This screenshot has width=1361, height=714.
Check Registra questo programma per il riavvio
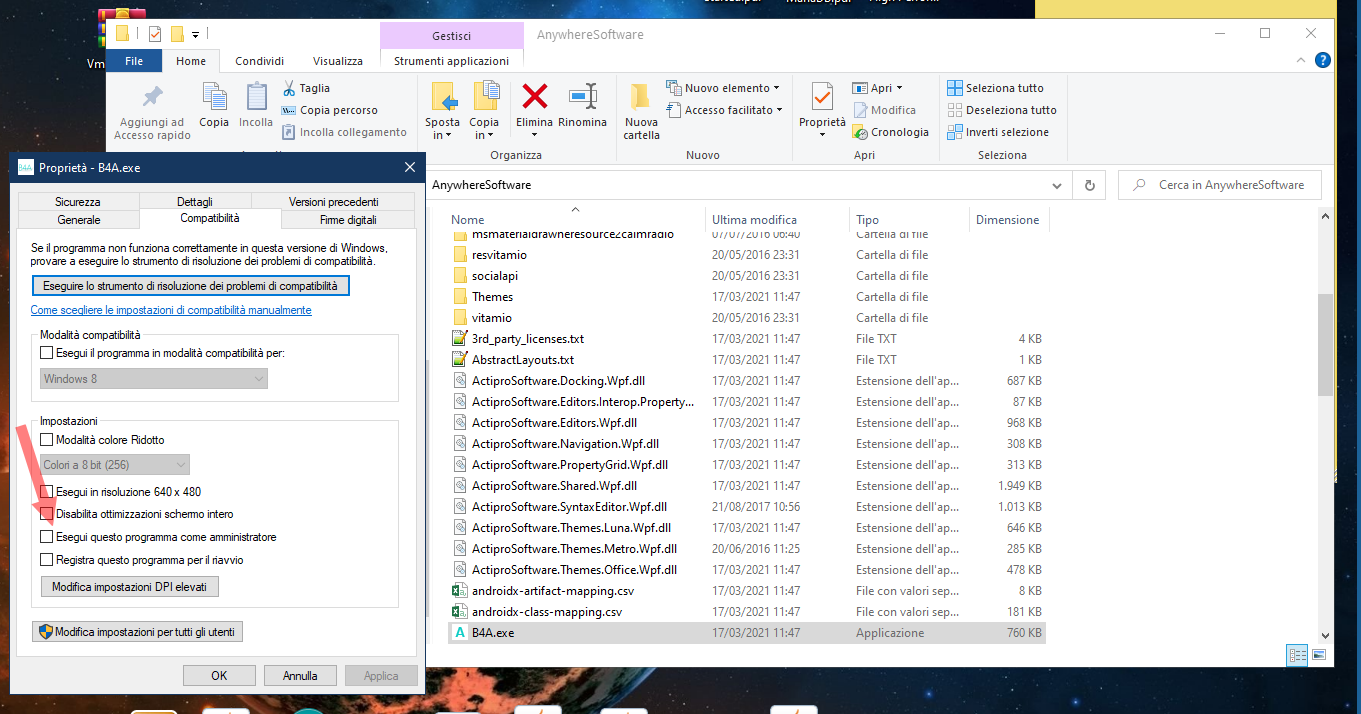[x=46, y=560]
